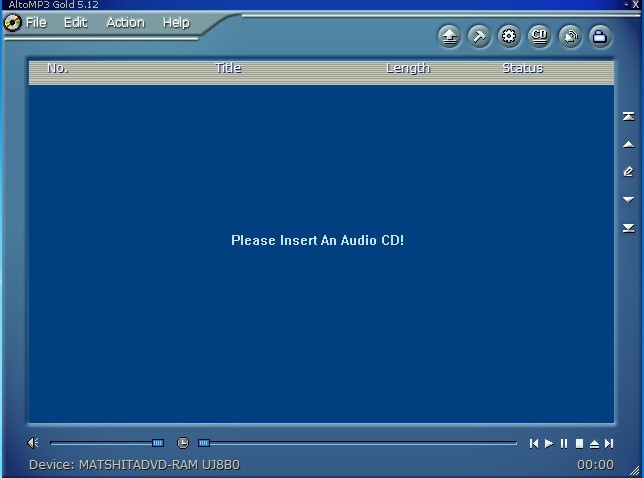Image resolution: width=644 pixels, height=478 pixels.
Task: Click the Title column header
Action: (228, 68)
